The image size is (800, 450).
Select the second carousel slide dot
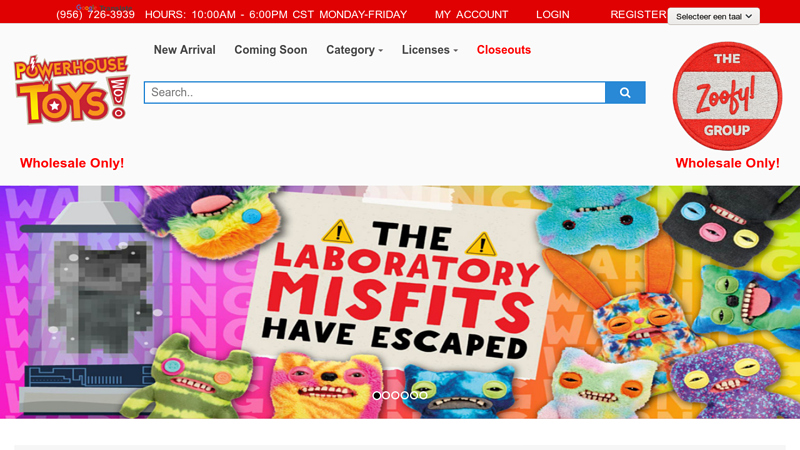click(x=386, y=395)
